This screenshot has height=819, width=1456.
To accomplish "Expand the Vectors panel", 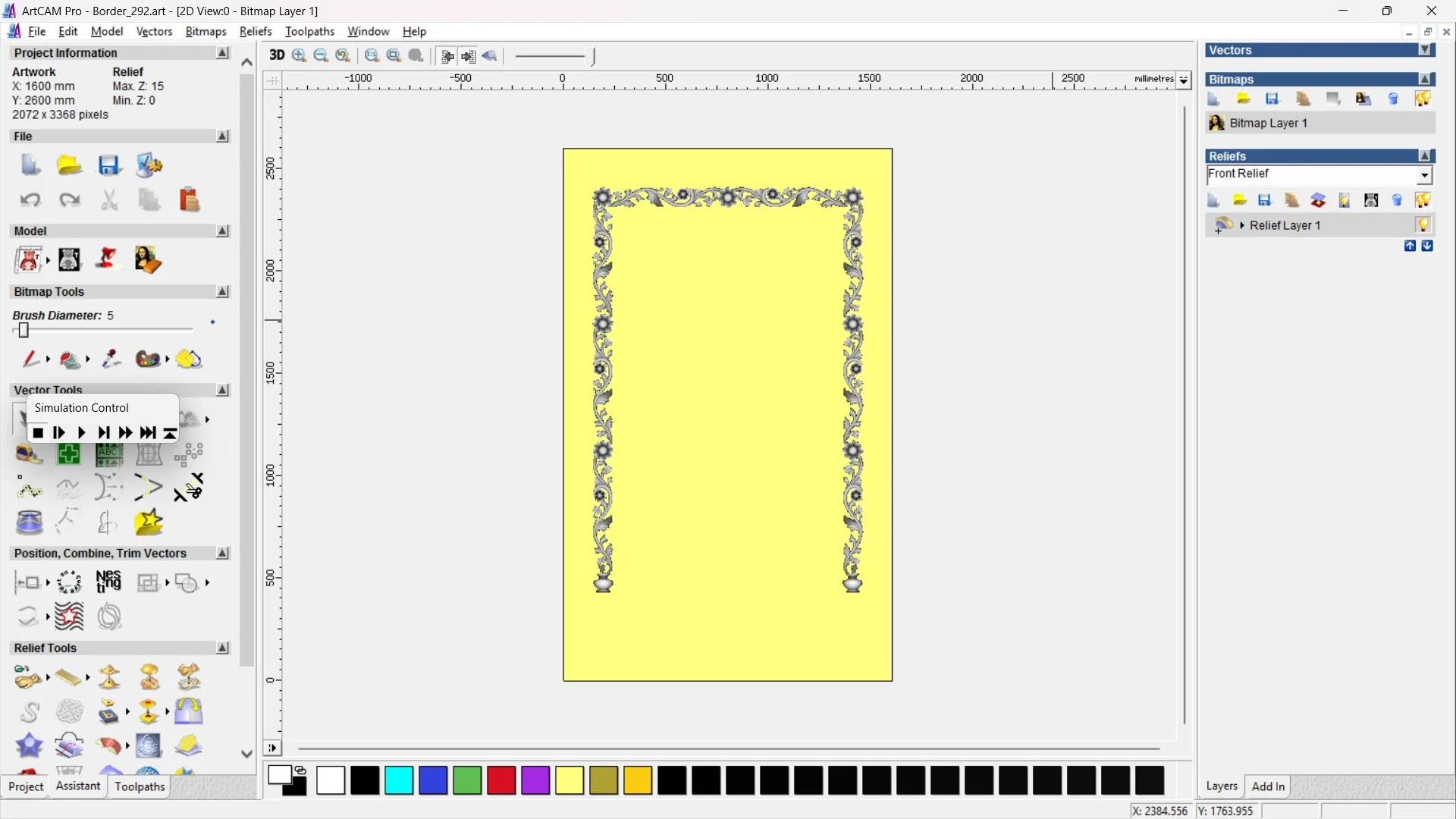I will [1426, 50].
